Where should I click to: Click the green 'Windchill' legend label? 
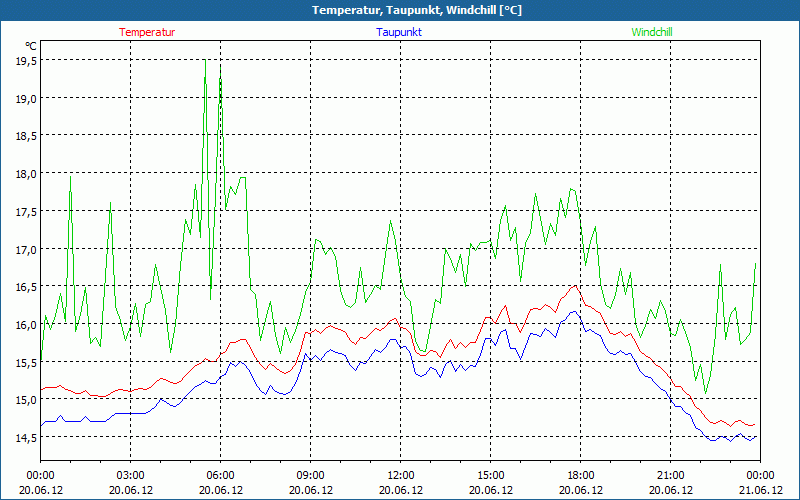pyautogui.click(x=652, y=32)
